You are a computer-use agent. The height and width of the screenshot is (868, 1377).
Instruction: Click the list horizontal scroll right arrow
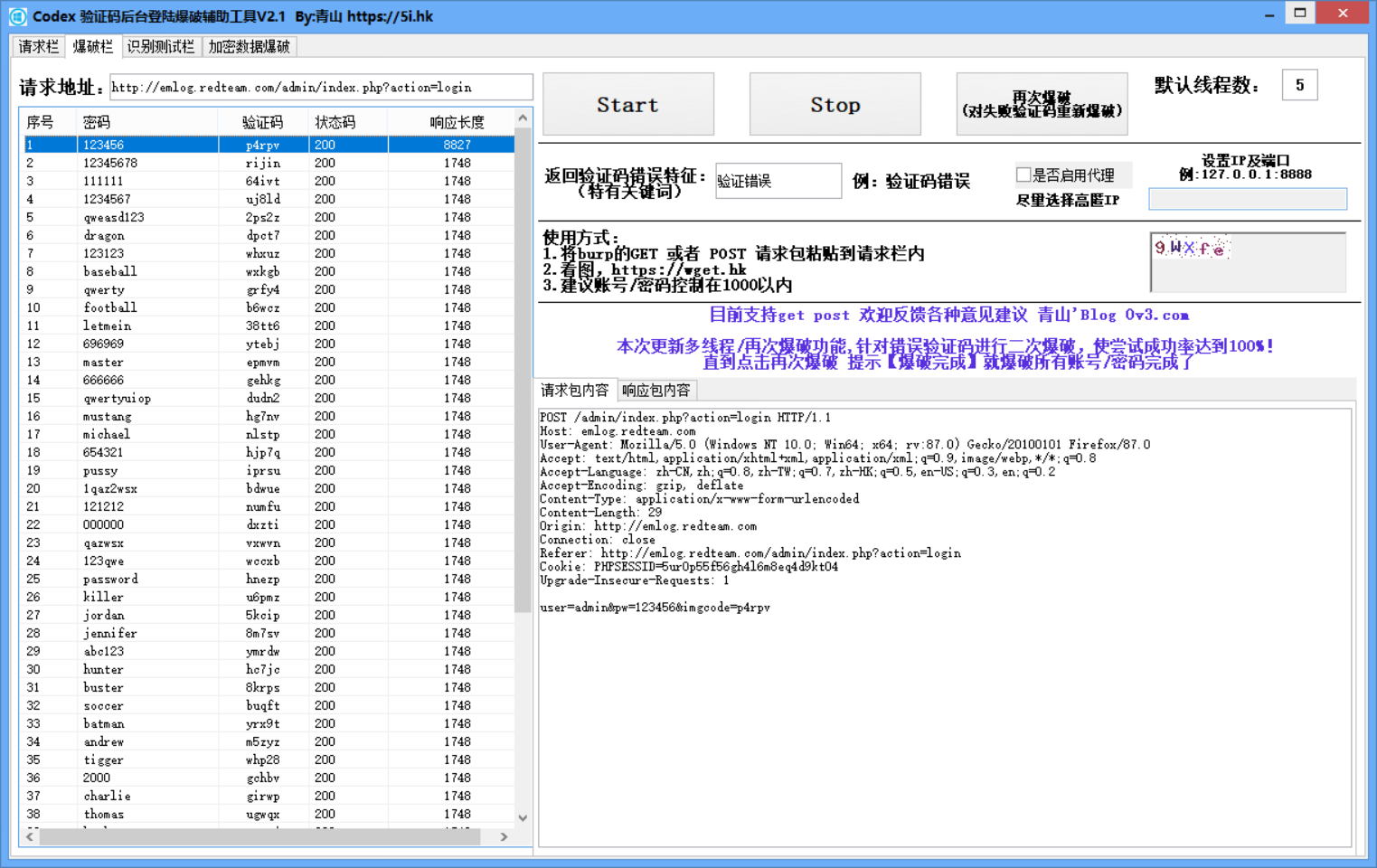[x=504, y=837]
